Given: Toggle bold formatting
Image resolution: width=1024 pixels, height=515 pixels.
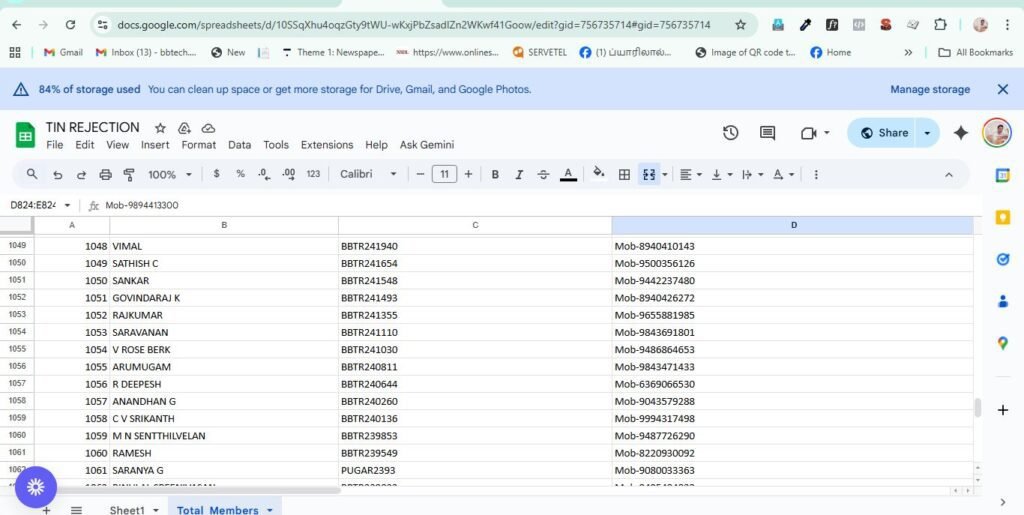Looking at the screenshot, I should click(x=495, y=174).
